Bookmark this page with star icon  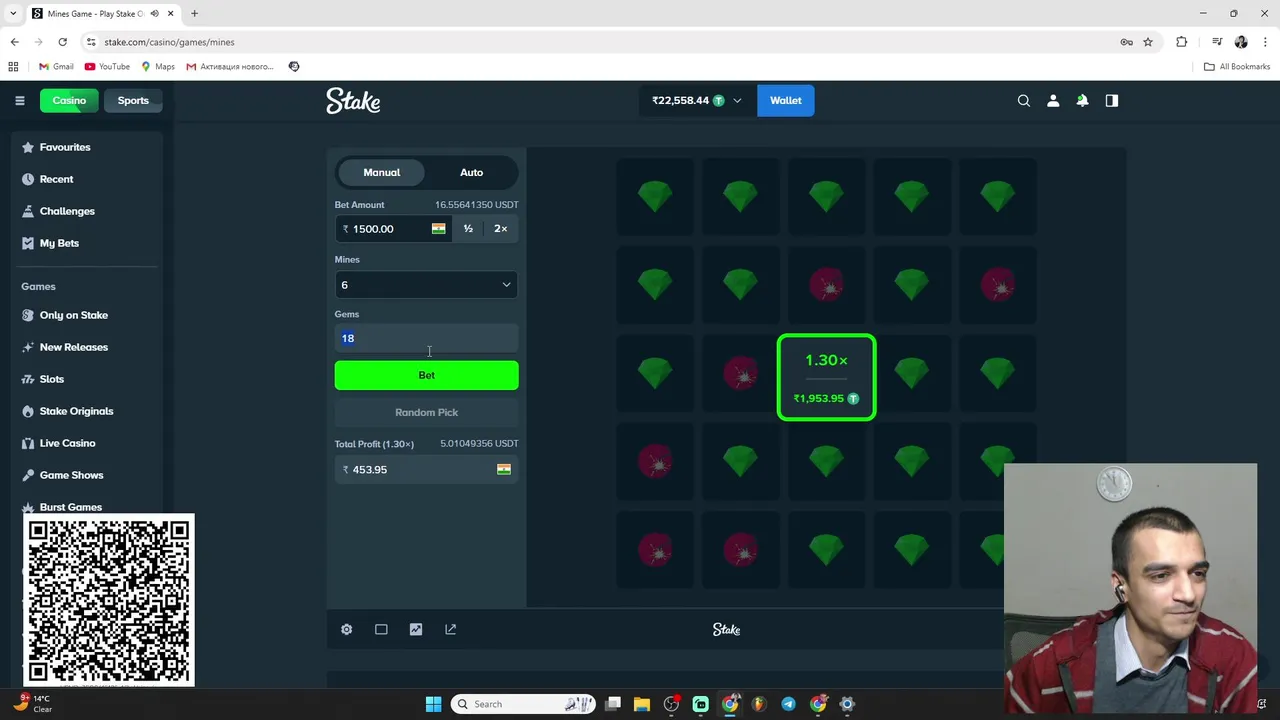coord(1148,42)
